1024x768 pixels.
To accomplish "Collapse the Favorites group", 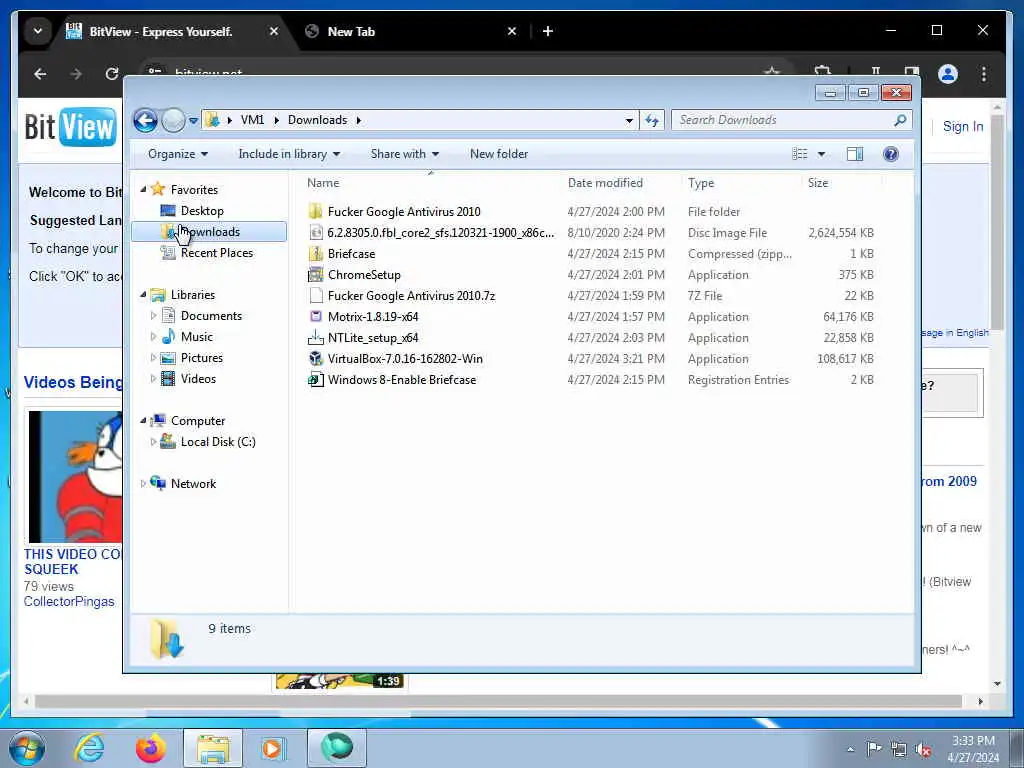I will [x=143, y=189].
